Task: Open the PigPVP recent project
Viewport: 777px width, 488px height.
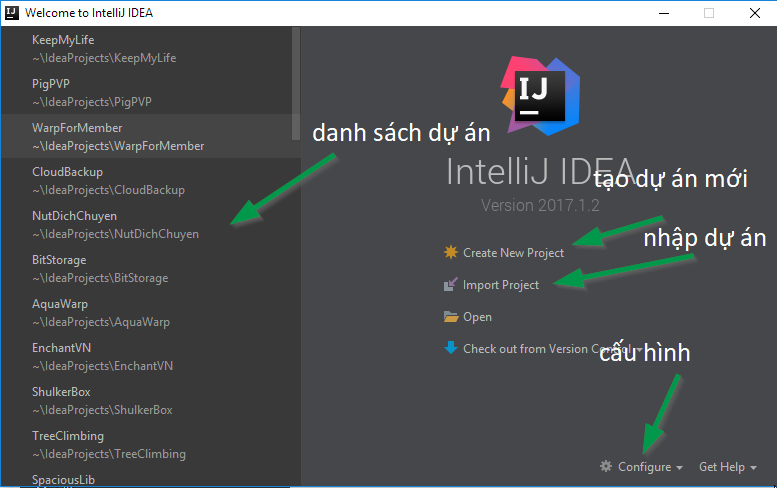Action: (x=151, y=92)
